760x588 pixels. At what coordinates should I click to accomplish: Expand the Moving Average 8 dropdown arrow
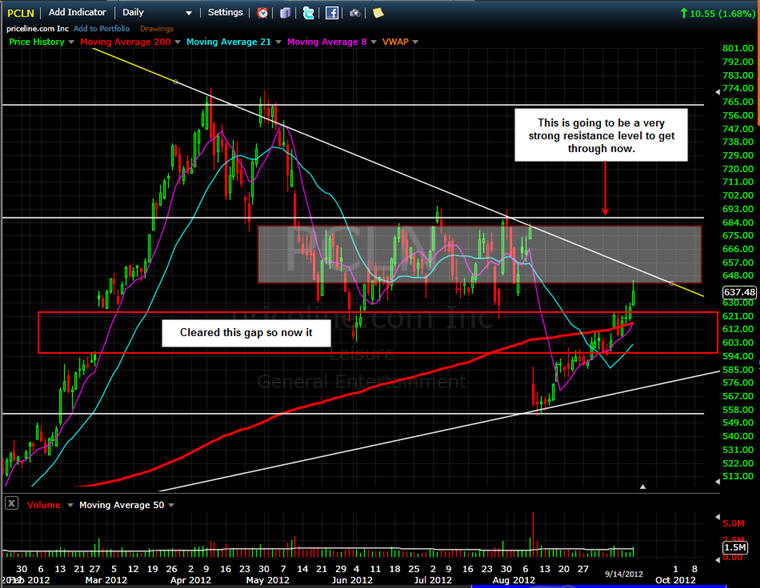point(374,42)
